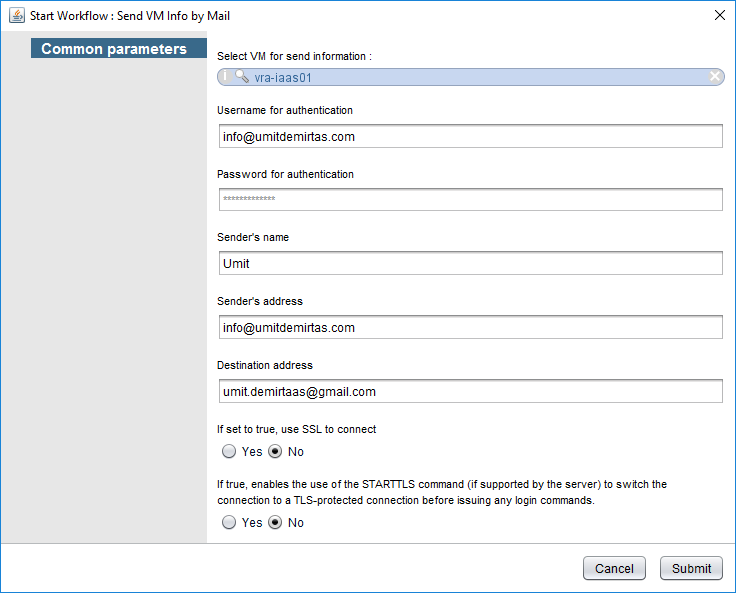
Task: Choose No for the STARTTLS option
Action: coord(275,522)
